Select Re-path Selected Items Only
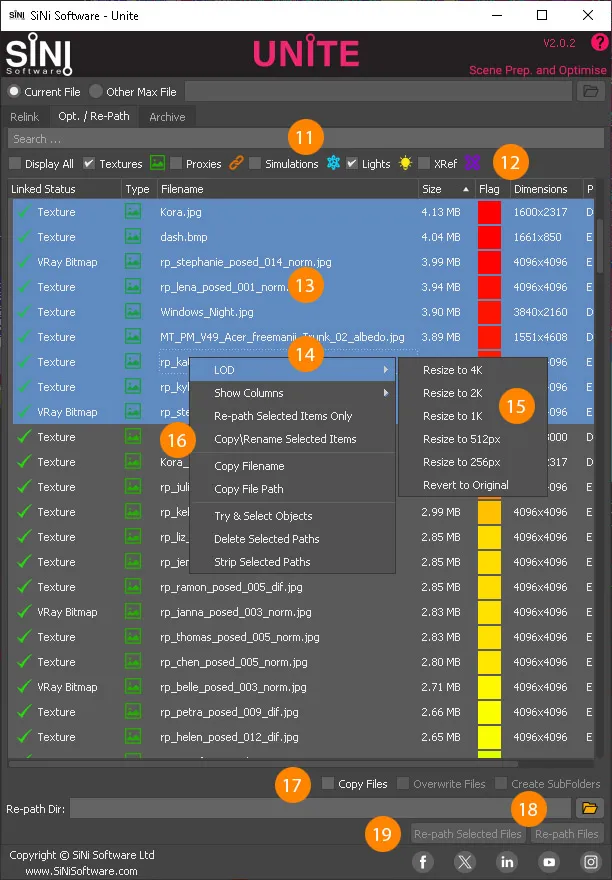This screenshot has width=612, height=880. pos(293,416)
